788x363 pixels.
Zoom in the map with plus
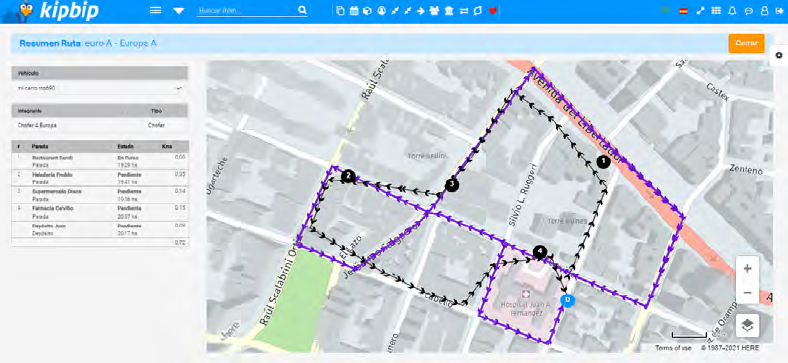coord(747,268)
